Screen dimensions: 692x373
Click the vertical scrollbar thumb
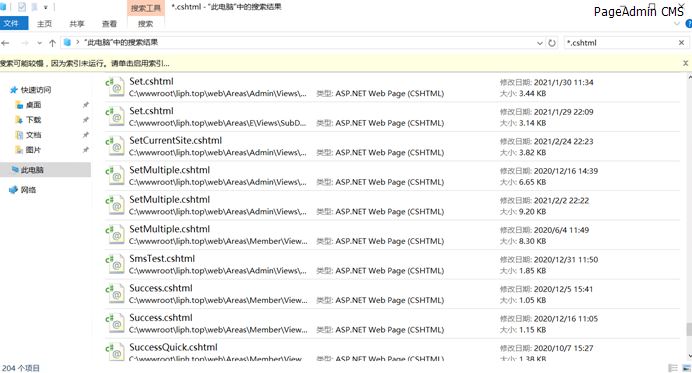pos(688,329)
